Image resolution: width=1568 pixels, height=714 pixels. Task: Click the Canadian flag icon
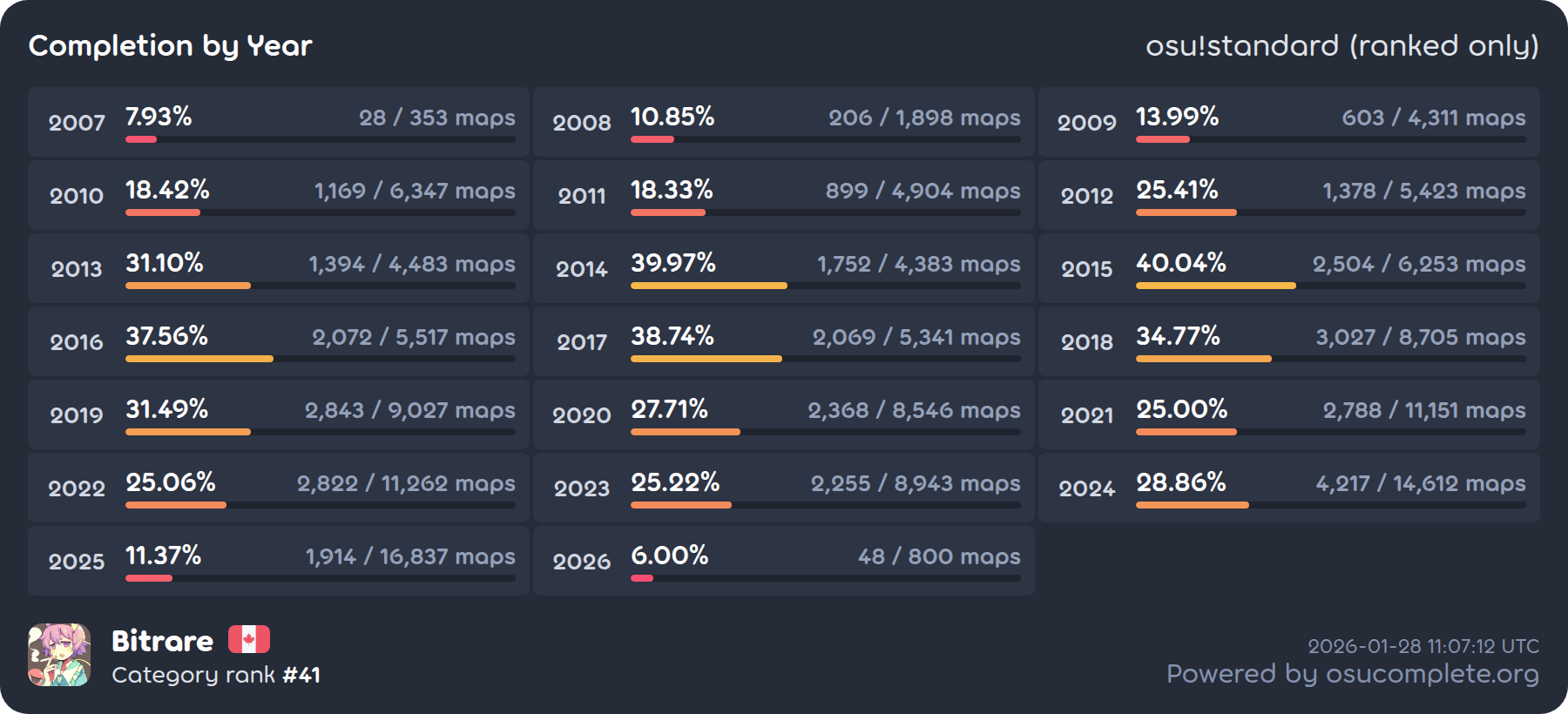tap(249, 640)
